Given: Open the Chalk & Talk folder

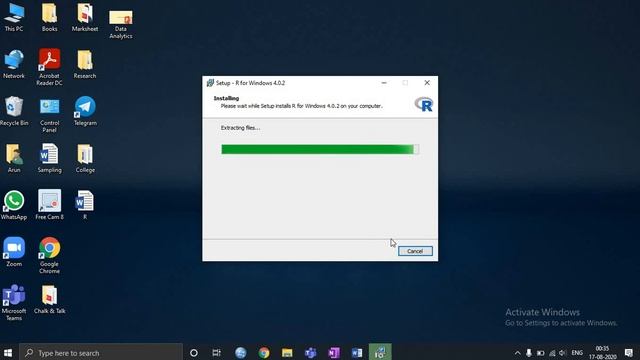Looking at the screenshot, I should click(x=49, y=299).
